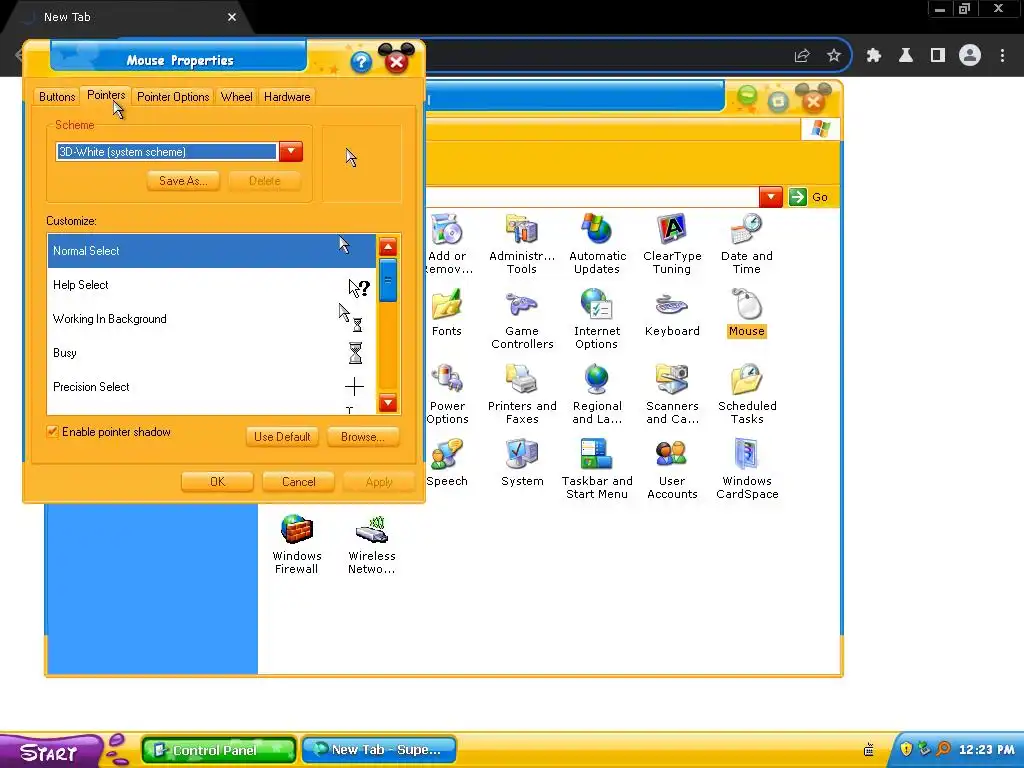Open the Automatic Updates icon
This screenshot has height=768, width=1024.
coord(597,231)
